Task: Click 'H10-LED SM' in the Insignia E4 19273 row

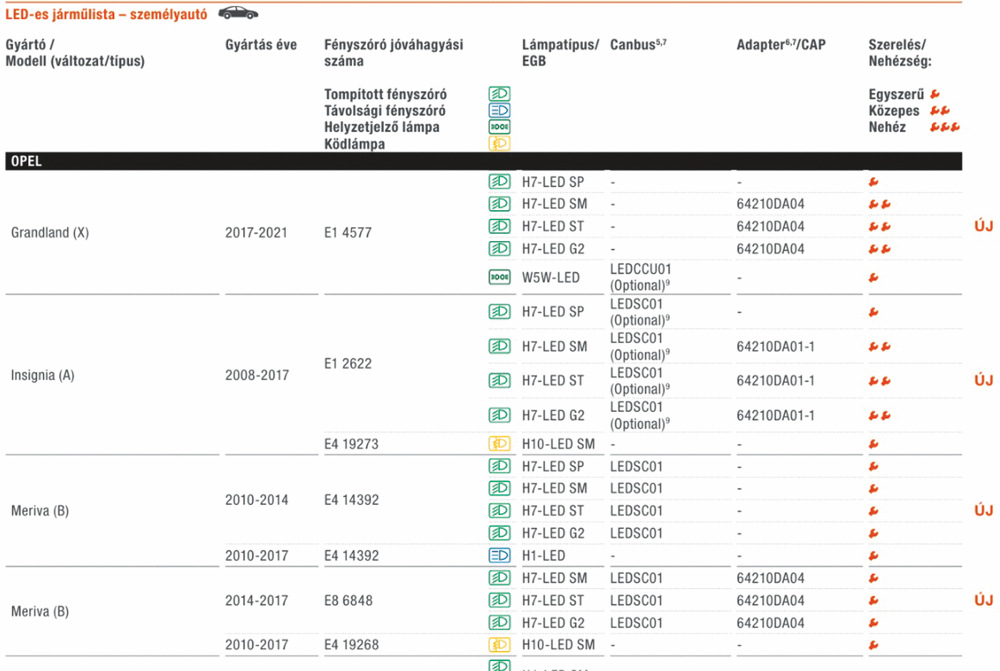Action: [x=558, y=444]
